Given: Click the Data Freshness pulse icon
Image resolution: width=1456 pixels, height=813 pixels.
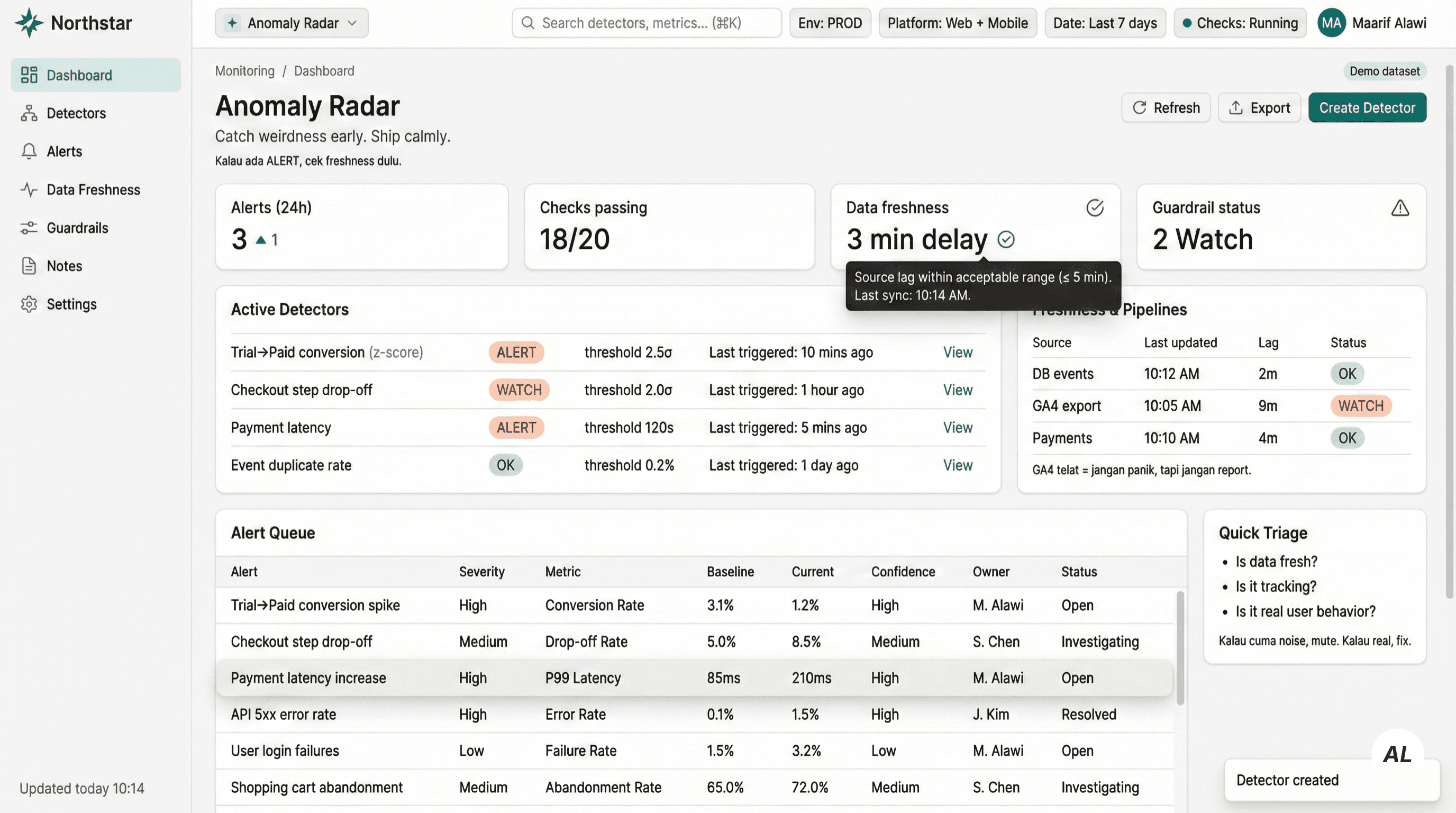Looking at the screenshot, I should [x=29, y=189].
